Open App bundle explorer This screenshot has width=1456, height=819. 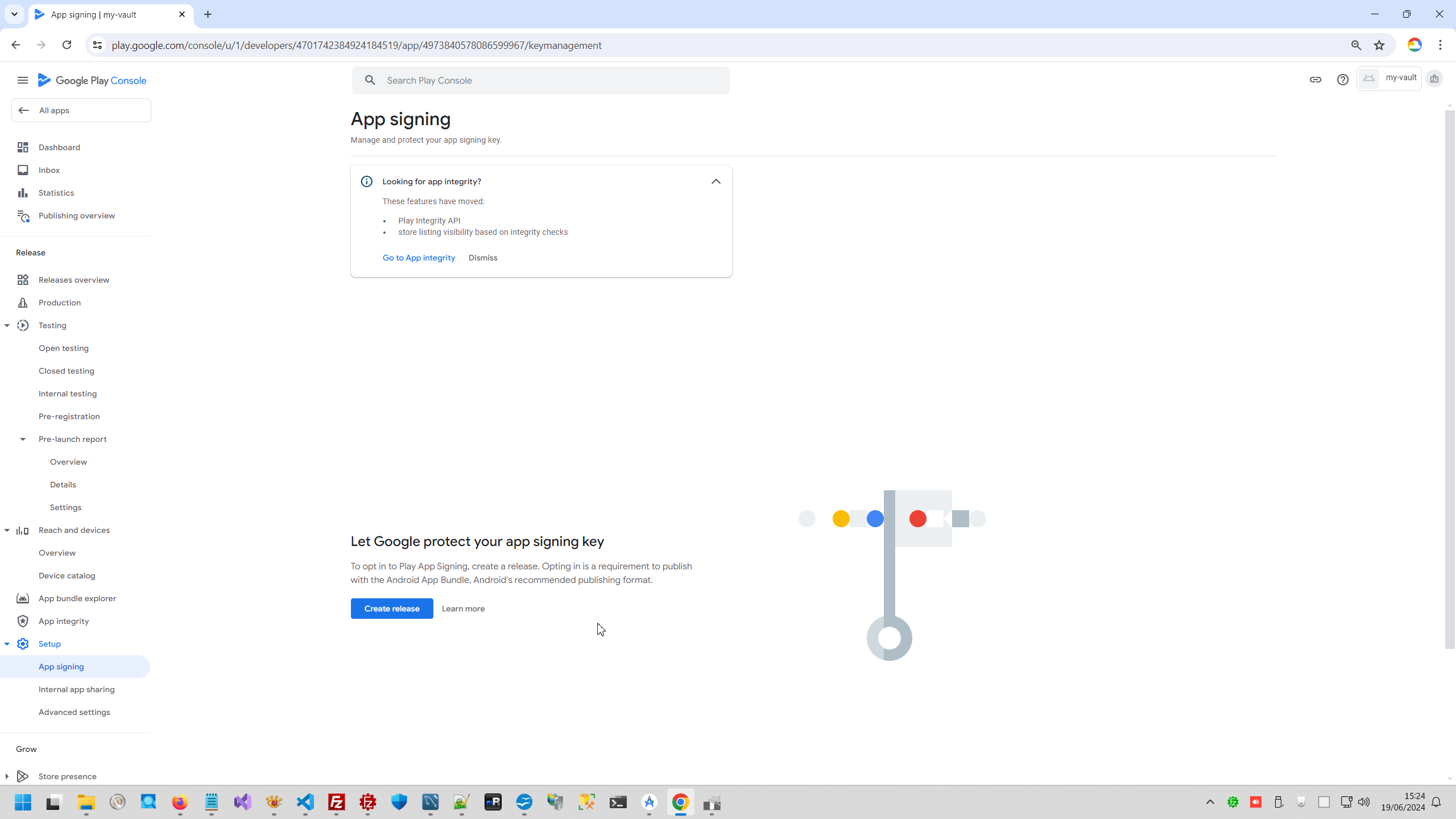pyautogui.click(x=77, y=598)
